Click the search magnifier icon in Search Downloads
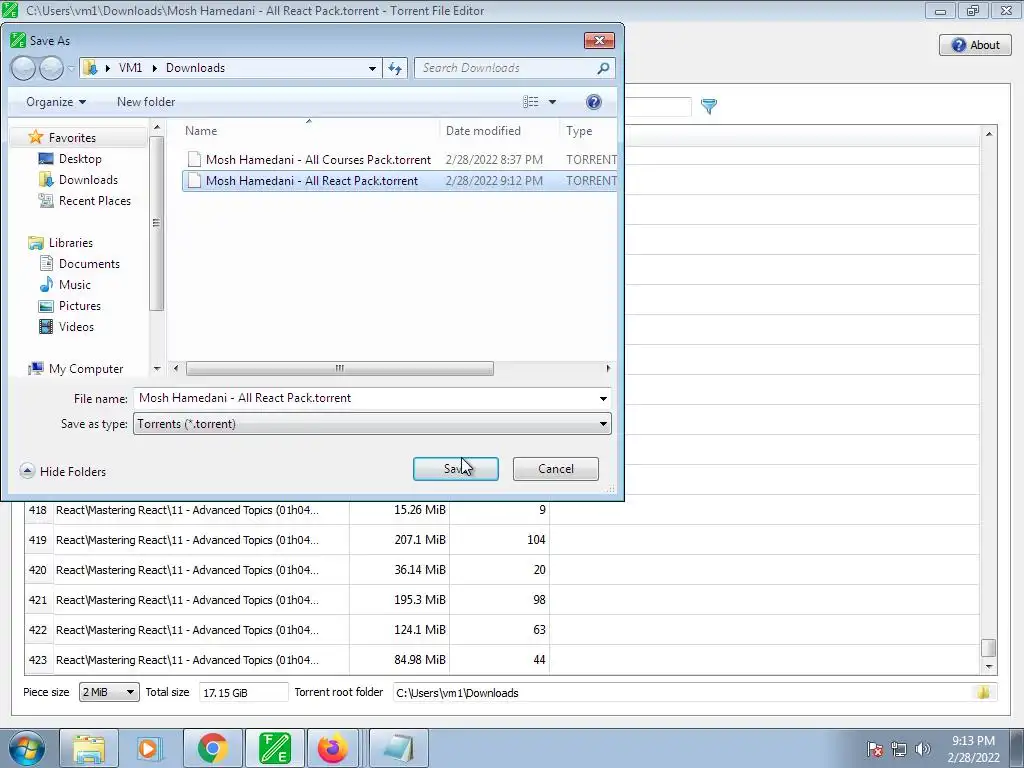The image size is (1024, 768). point(603,68)
